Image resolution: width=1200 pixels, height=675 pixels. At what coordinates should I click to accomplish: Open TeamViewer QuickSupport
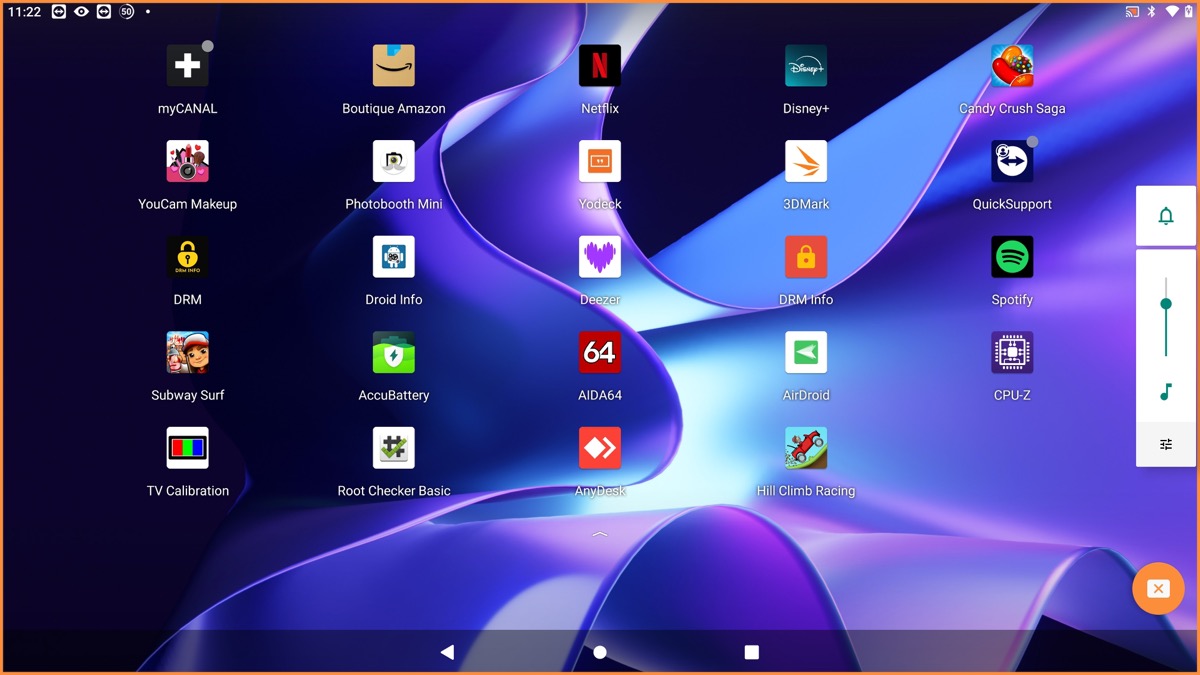coord(1012,161)
